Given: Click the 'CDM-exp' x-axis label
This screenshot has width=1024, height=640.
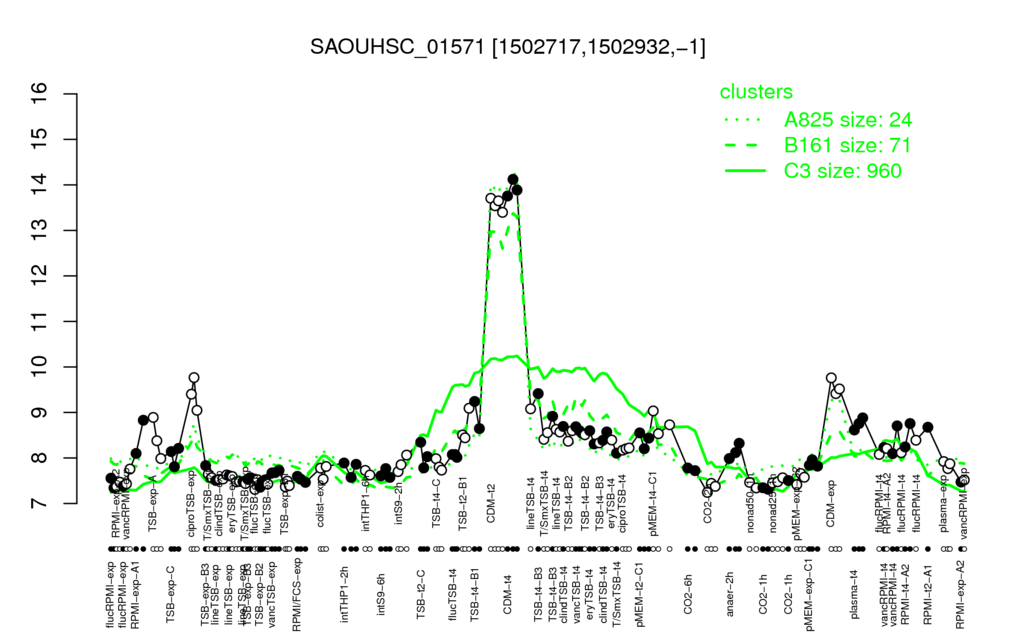Looking at the screenshot, I should (831, 505).
